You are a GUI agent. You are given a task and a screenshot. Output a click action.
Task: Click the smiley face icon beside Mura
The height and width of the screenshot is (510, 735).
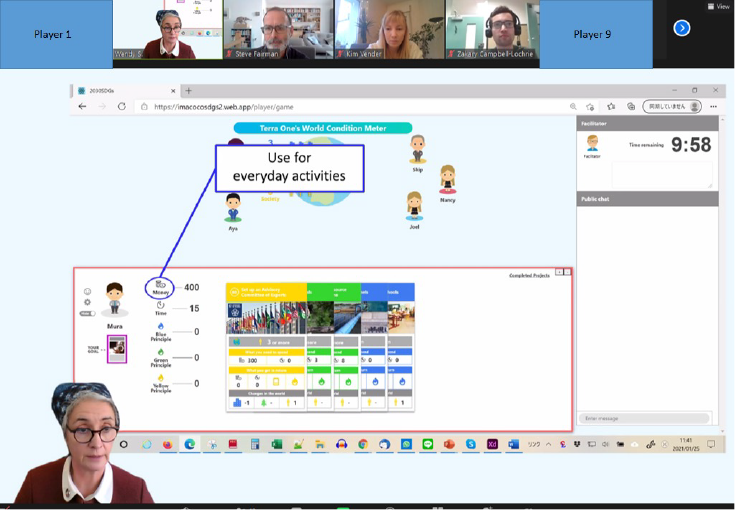pos(87,291)
